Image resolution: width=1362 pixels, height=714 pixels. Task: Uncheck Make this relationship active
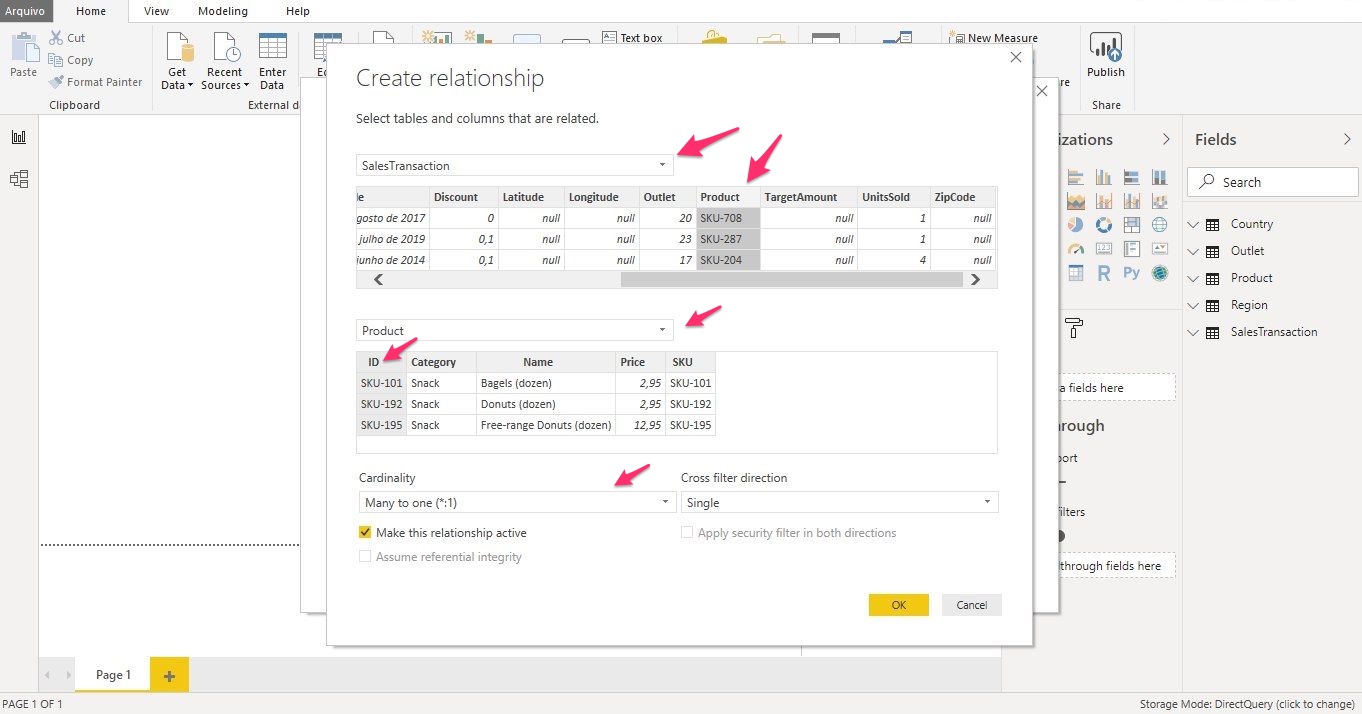click(365, 533)
